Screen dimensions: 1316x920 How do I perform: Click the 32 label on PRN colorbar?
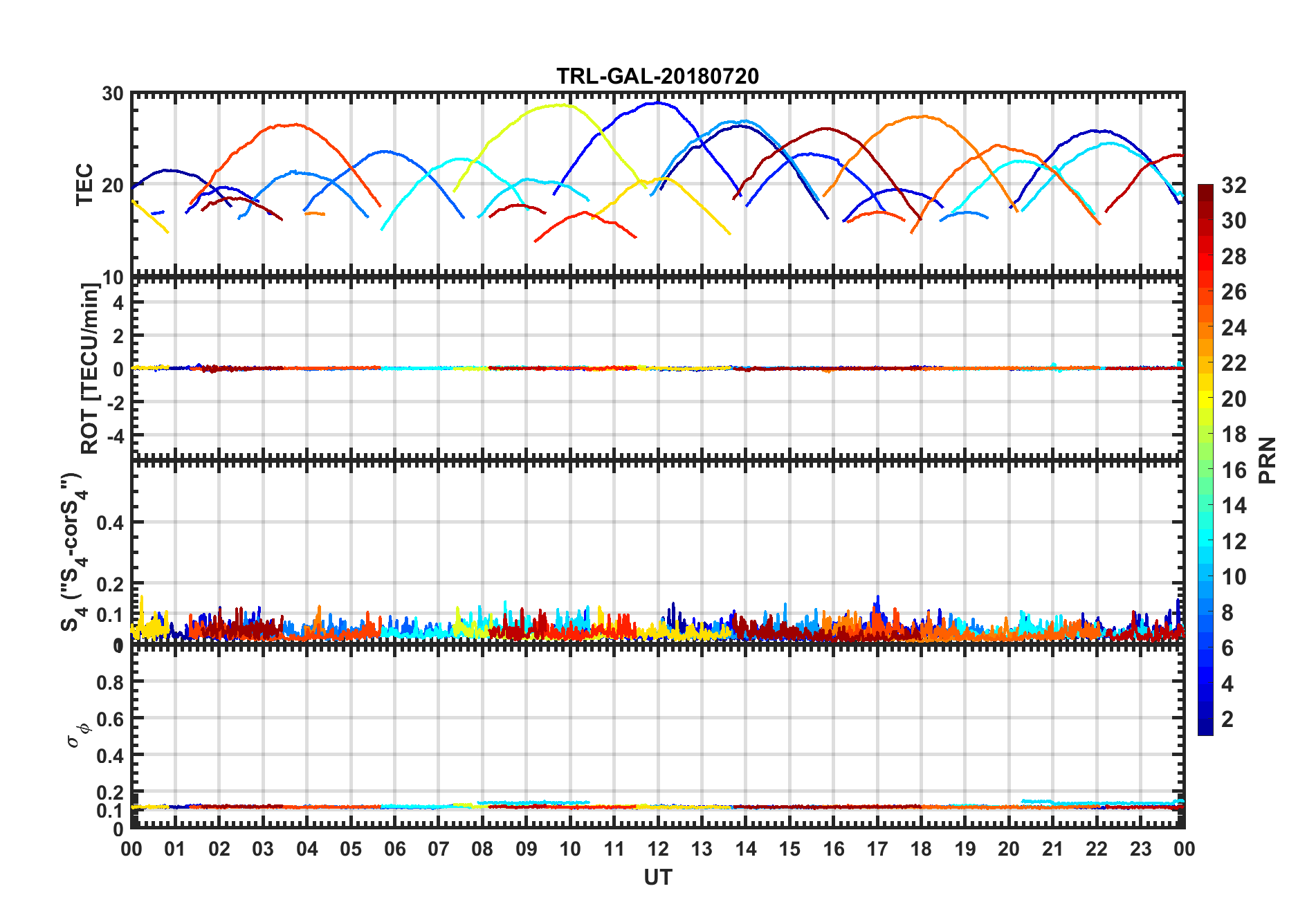[1234, 185]
